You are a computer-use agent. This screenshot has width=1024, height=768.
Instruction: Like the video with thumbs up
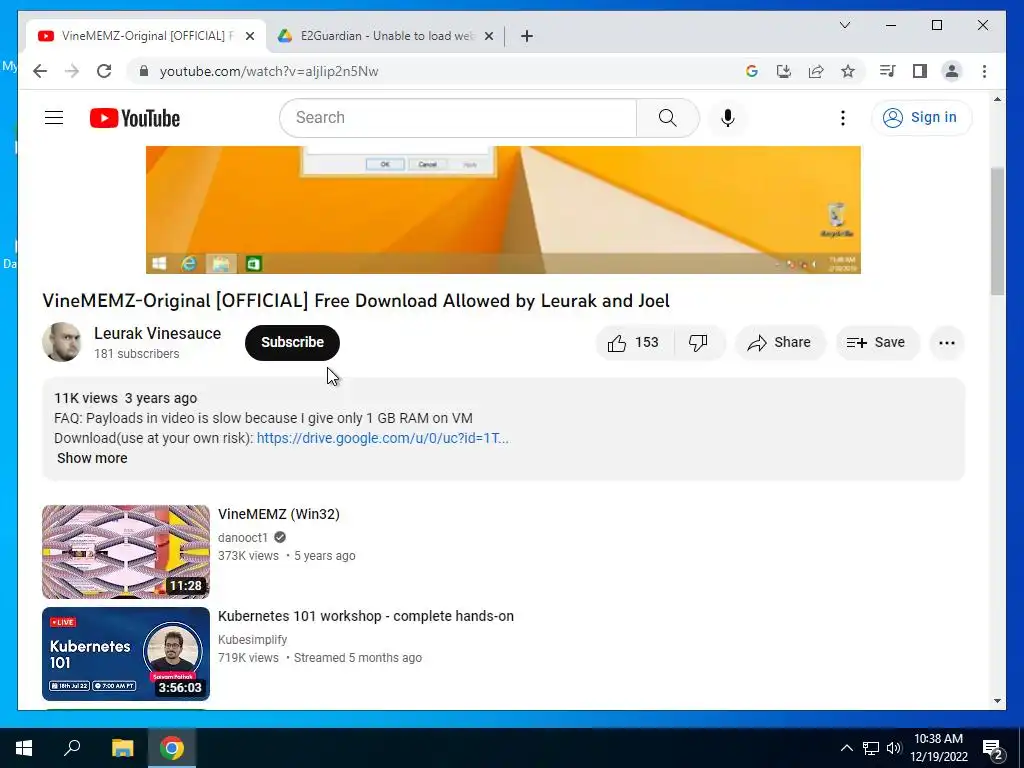click(633, 342)
